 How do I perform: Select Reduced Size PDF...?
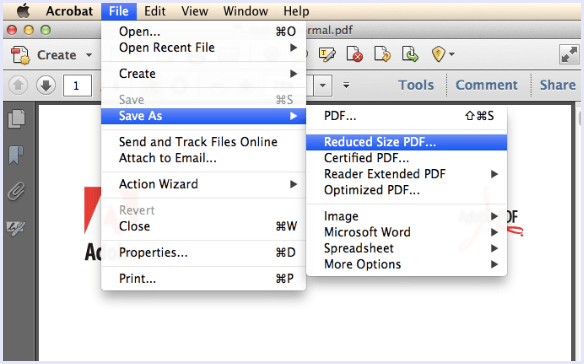pos(406,142)
